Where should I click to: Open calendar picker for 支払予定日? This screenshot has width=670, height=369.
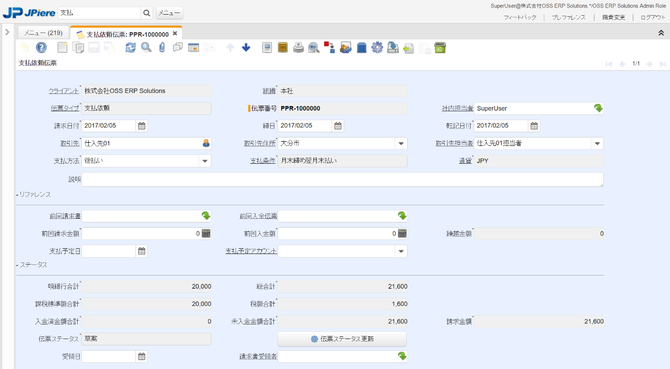tap(142, 251)
